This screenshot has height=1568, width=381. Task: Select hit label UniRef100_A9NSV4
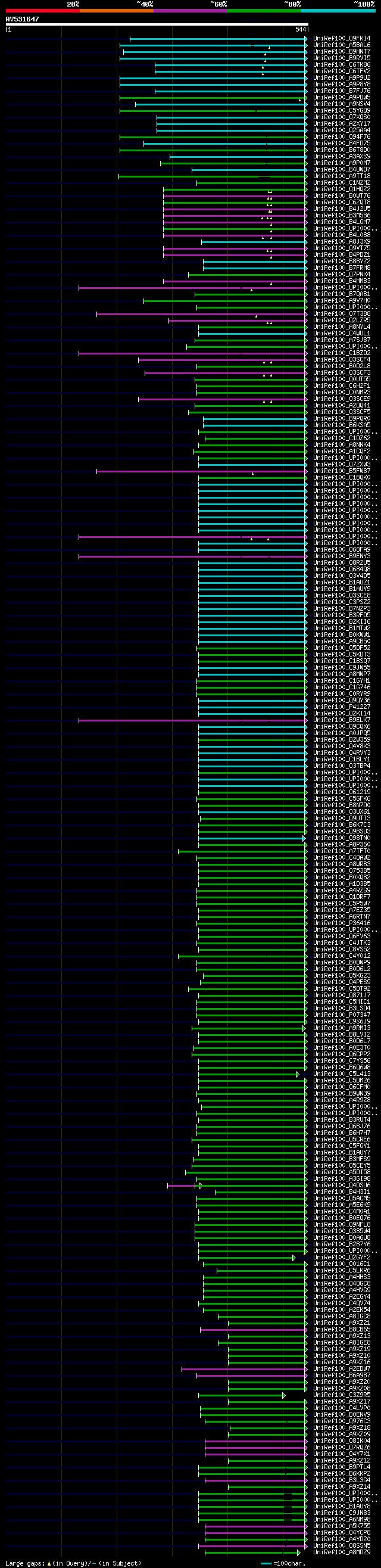342,104
